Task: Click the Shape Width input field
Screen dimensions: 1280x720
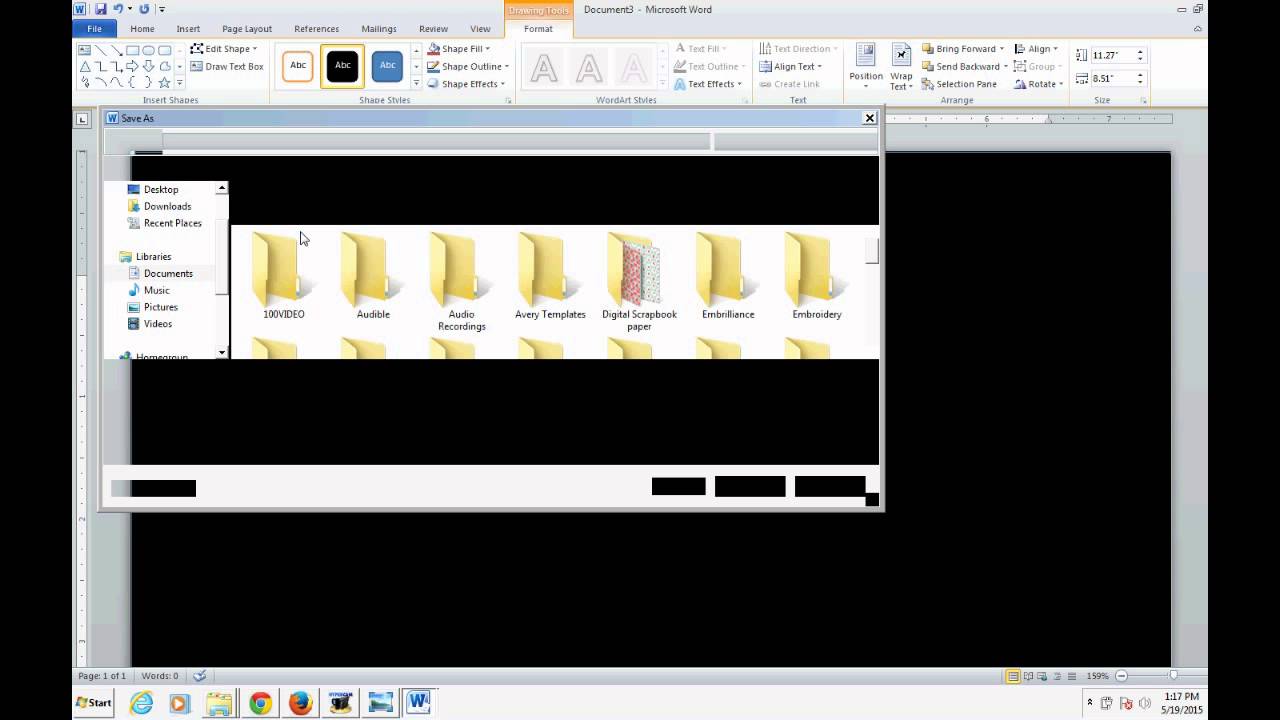Action: 1112,78
